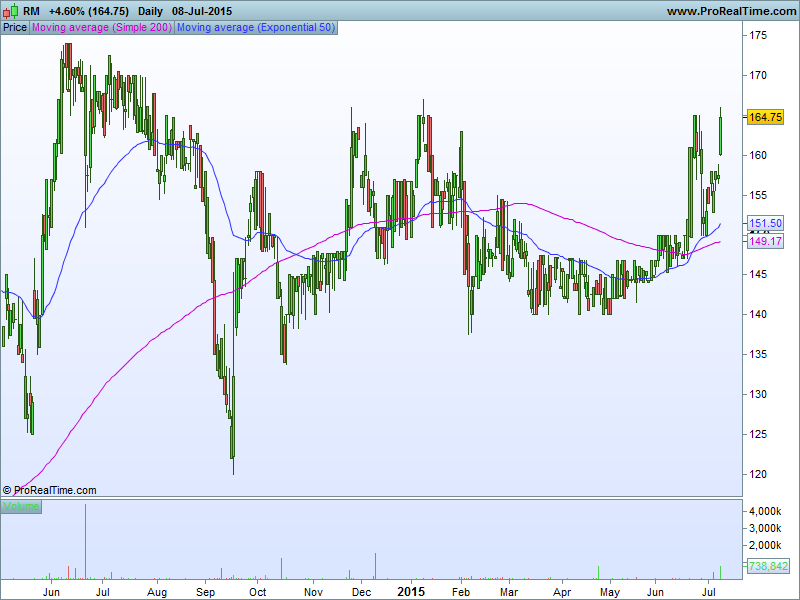Click the yellow 164.75 current price tag
Screen dimensions: 800x600
click(765, 117)
